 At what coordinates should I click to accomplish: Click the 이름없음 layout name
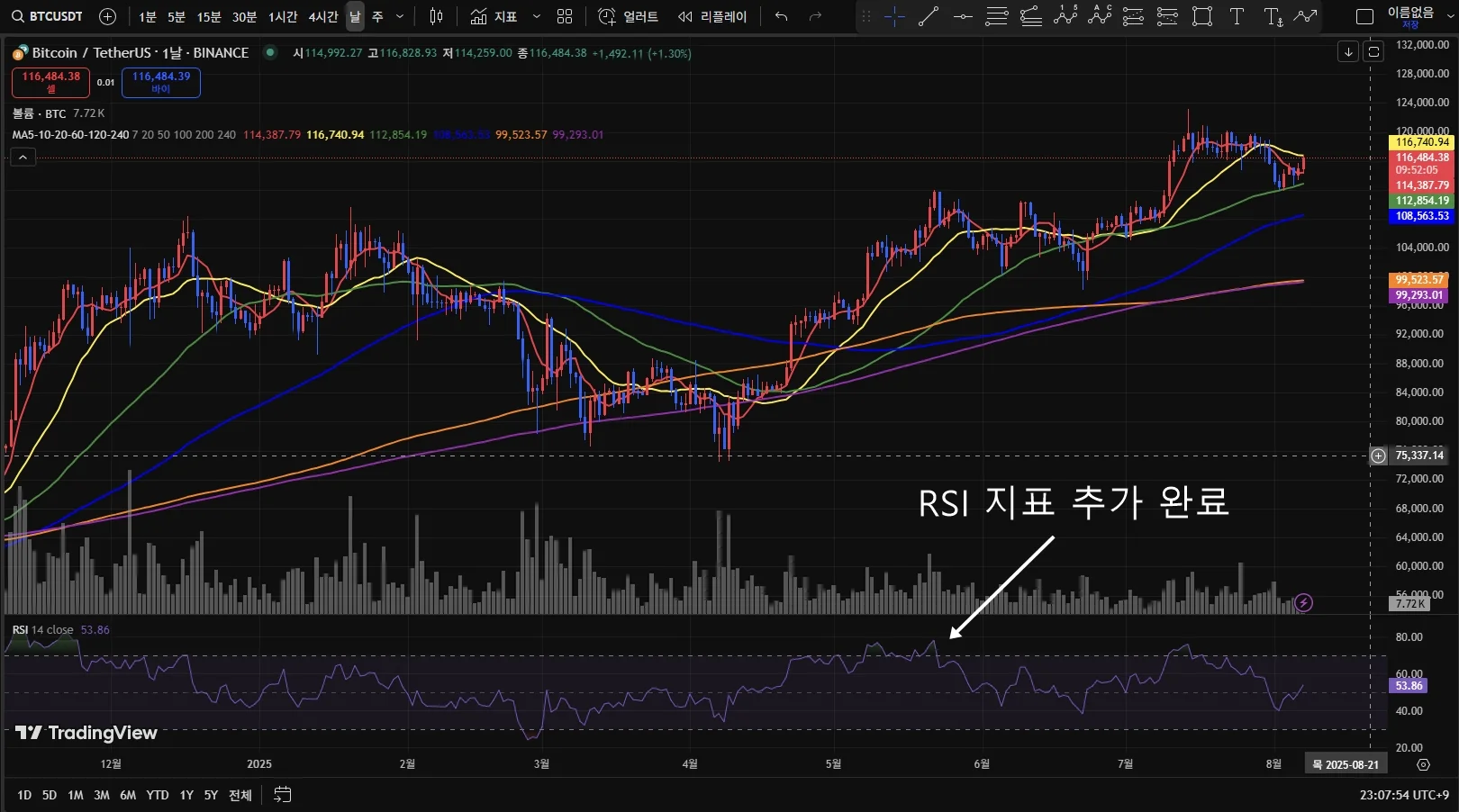pos(1410,12)
